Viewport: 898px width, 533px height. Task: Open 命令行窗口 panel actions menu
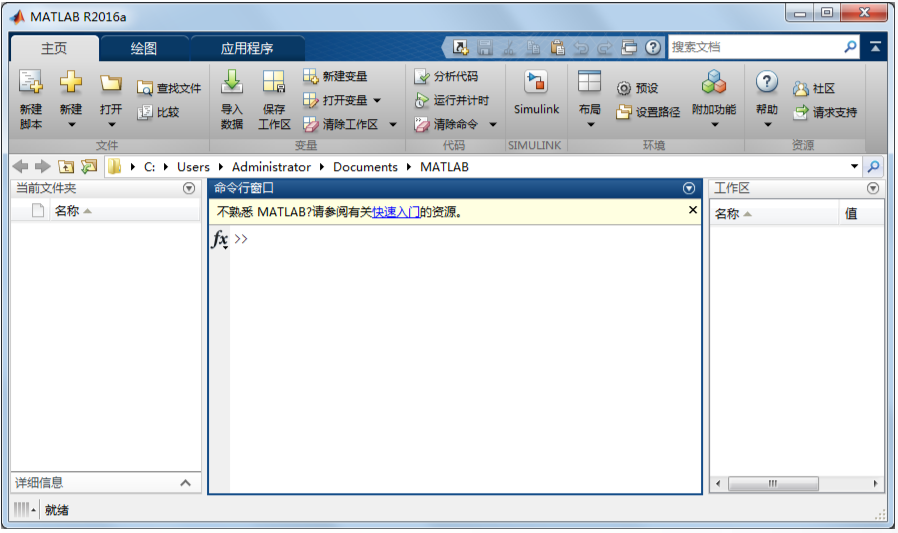[x=689, y=188]
